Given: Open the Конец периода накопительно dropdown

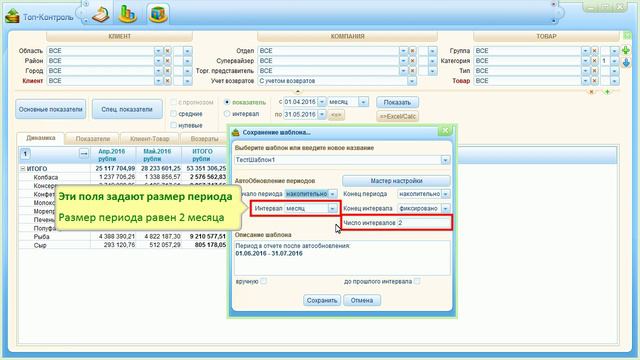Looking at the screenshot, I should click(446, 194).
